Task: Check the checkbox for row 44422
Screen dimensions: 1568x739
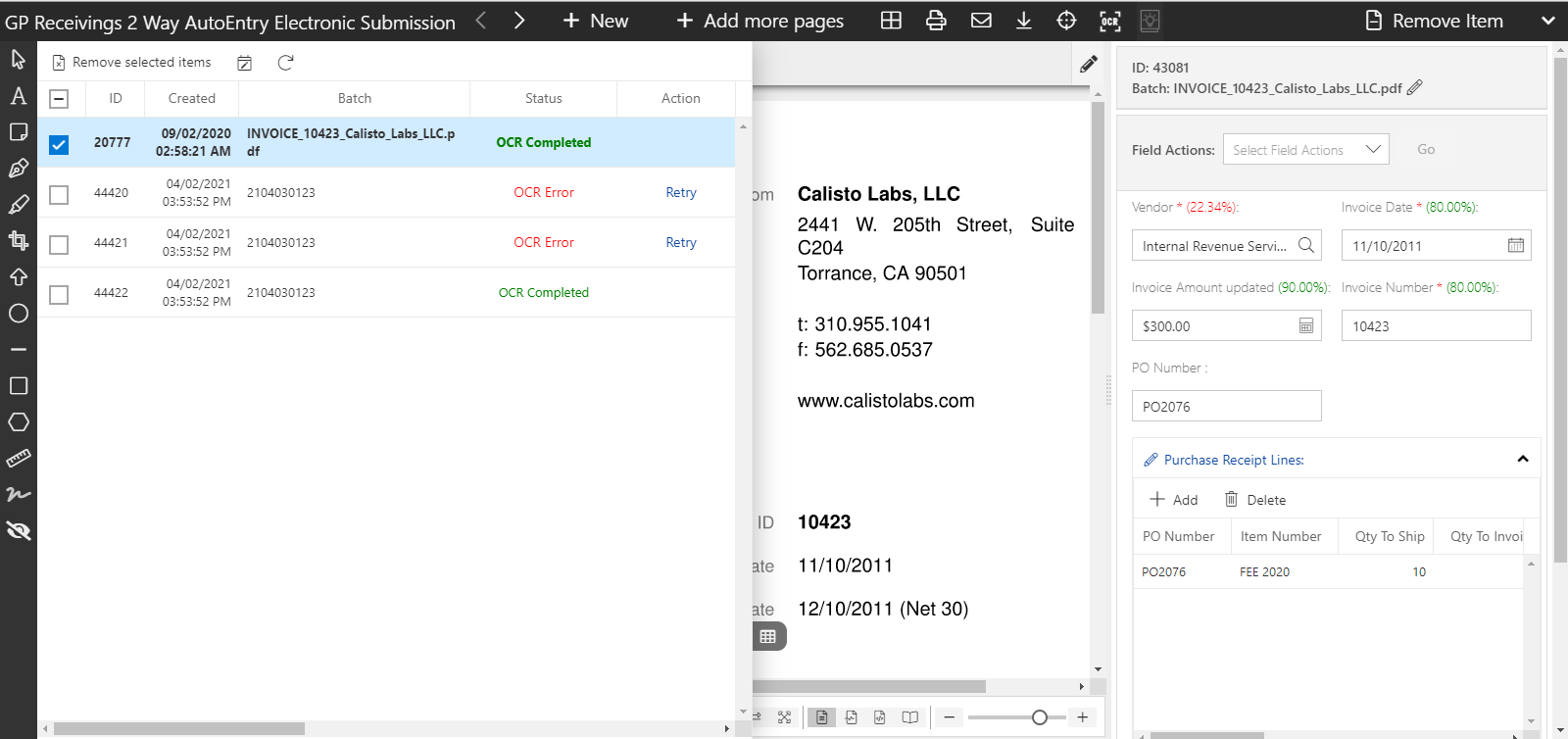Action: [59, 294]
